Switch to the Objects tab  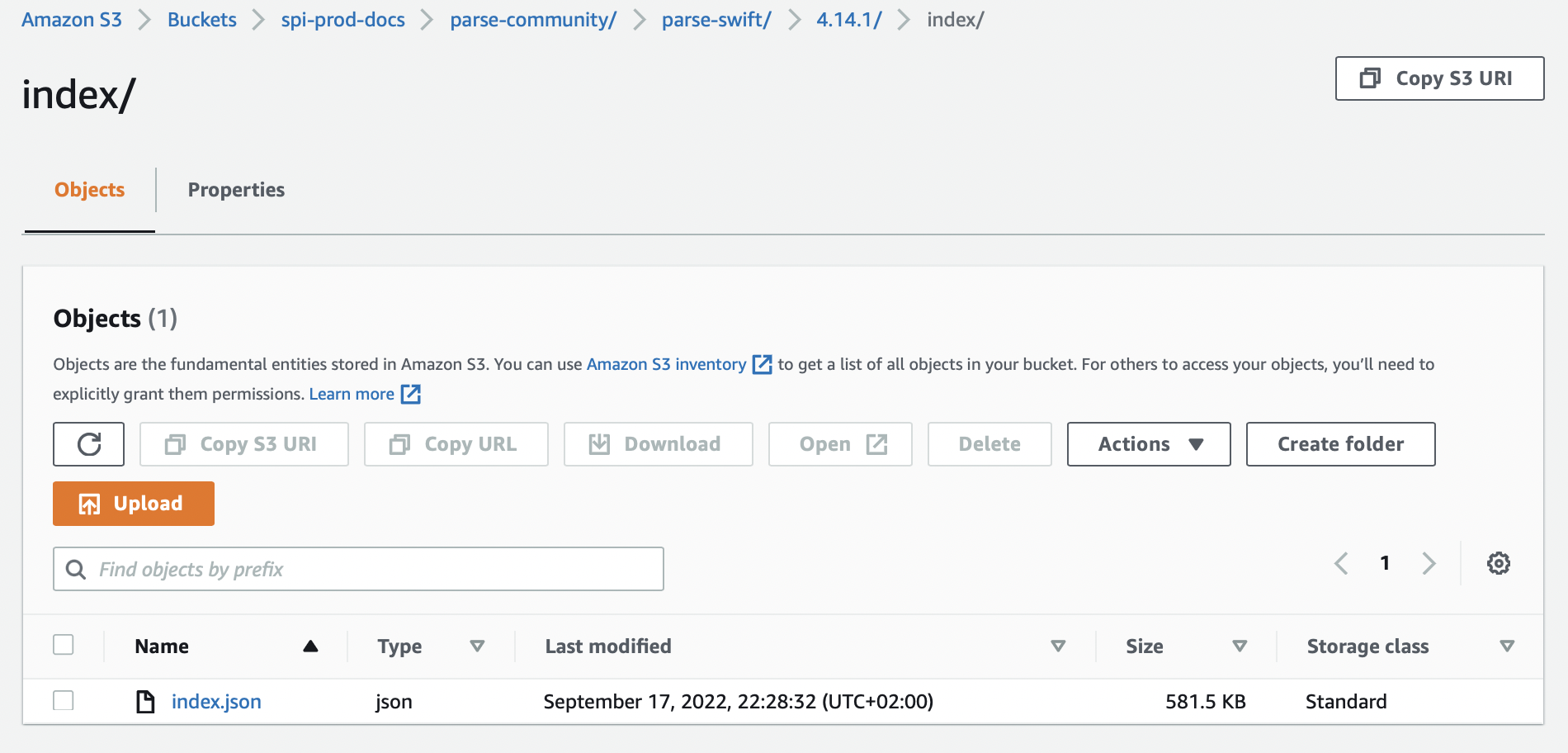pyautogui.click(x=90, y=190)
